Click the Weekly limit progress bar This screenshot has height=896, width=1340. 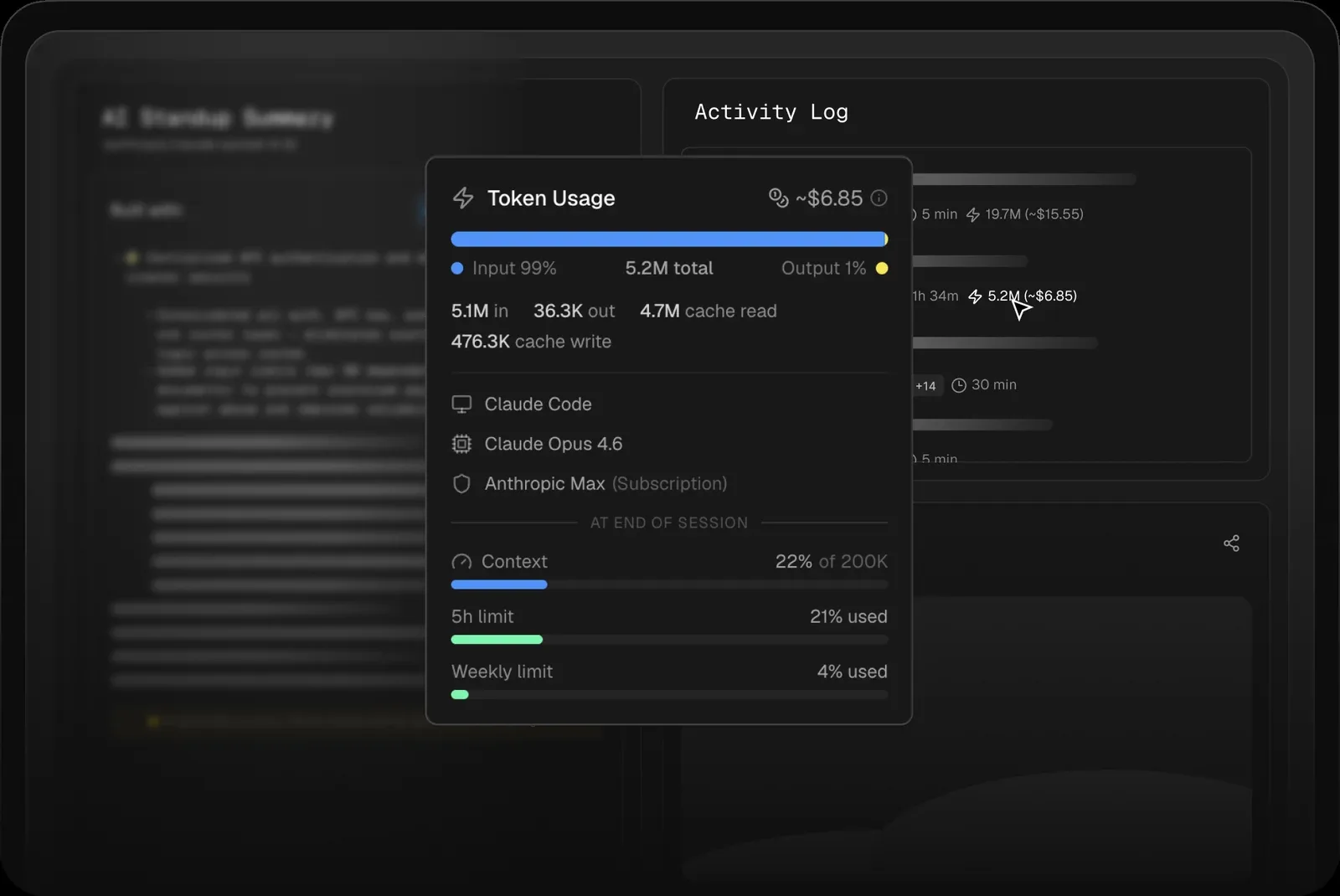669,695
